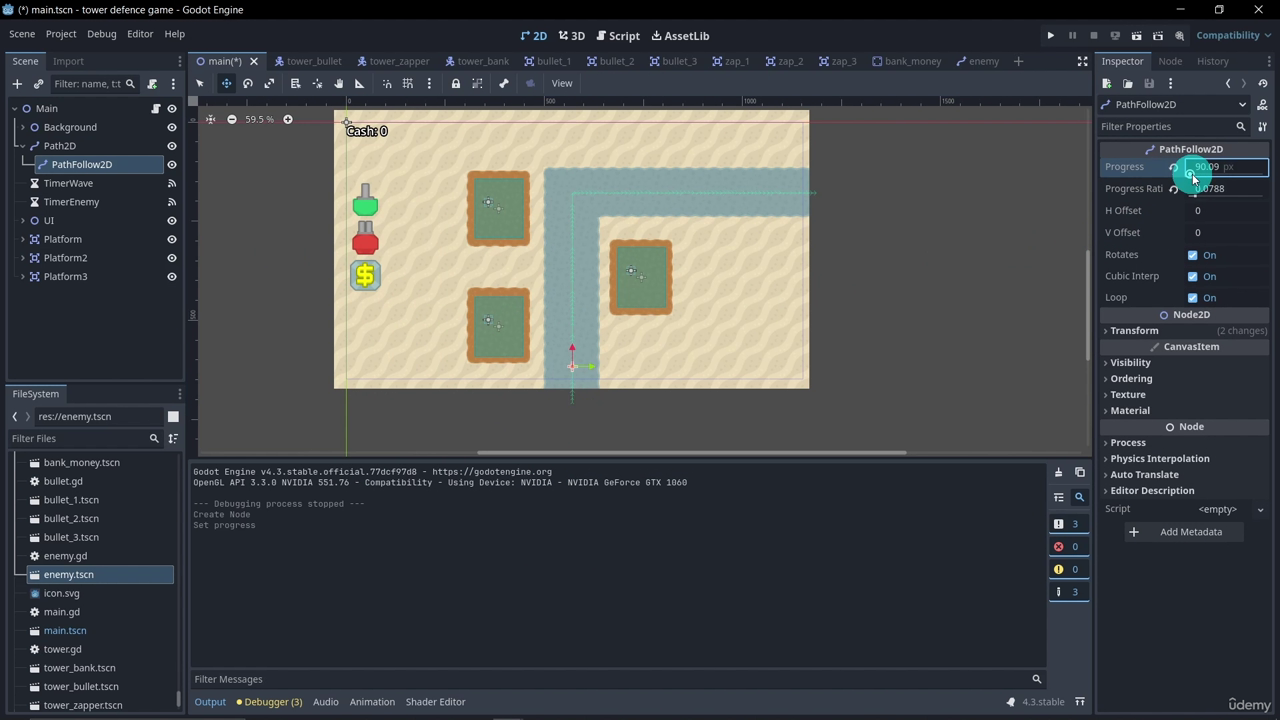The width and height of the screenshot is (1280, 720).
Task: Collapse the Path2D node in scene tree
Action: point(22,146)
